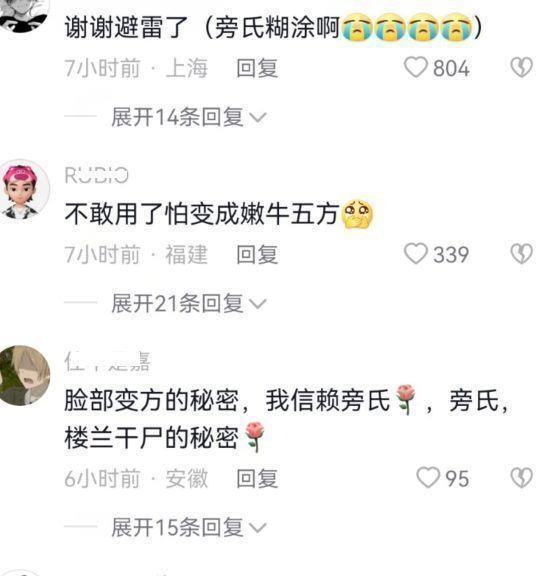Viewport: 560px width, 576px height.
Task: Like the comment with 804 likes
Action: coord(415,68)
